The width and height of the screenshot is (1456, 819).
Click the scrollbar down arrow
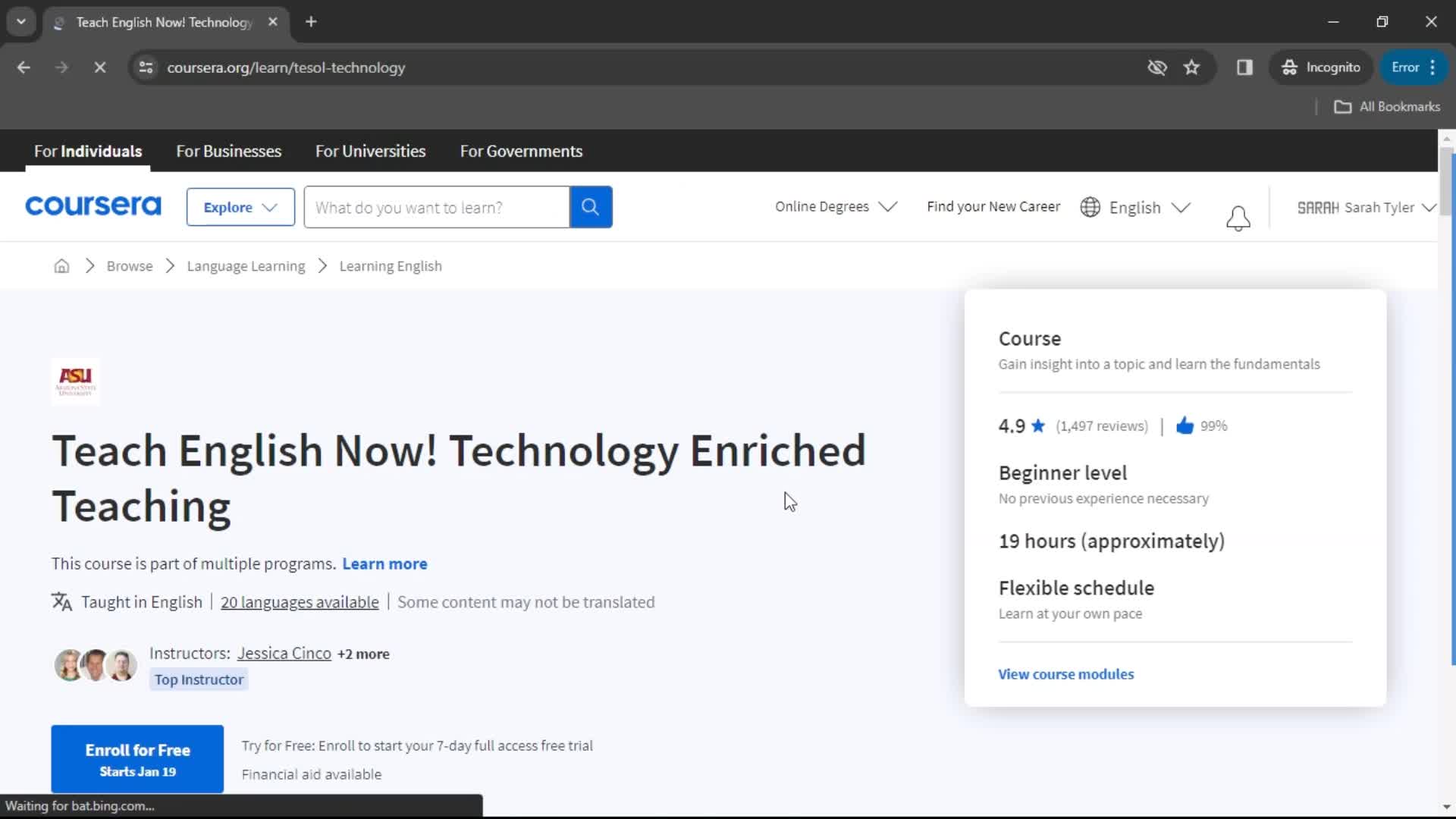tap(1446, 807)
